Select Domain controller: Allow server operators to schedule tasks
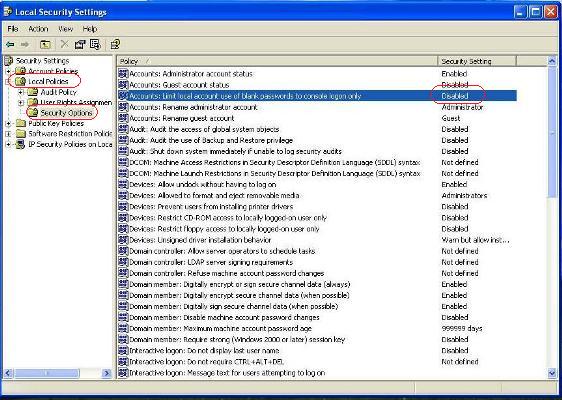 pos(317,251)
